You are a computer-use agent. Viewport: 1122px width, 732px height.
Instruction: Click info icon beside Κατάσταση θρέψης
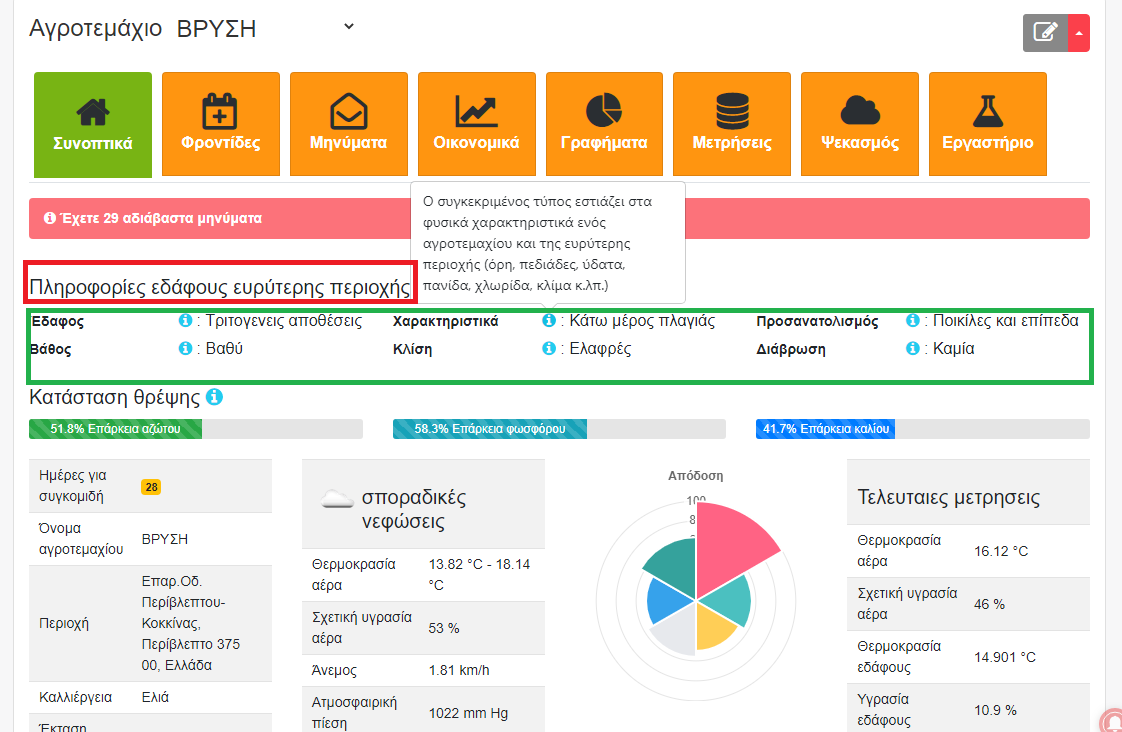[214, 397]
